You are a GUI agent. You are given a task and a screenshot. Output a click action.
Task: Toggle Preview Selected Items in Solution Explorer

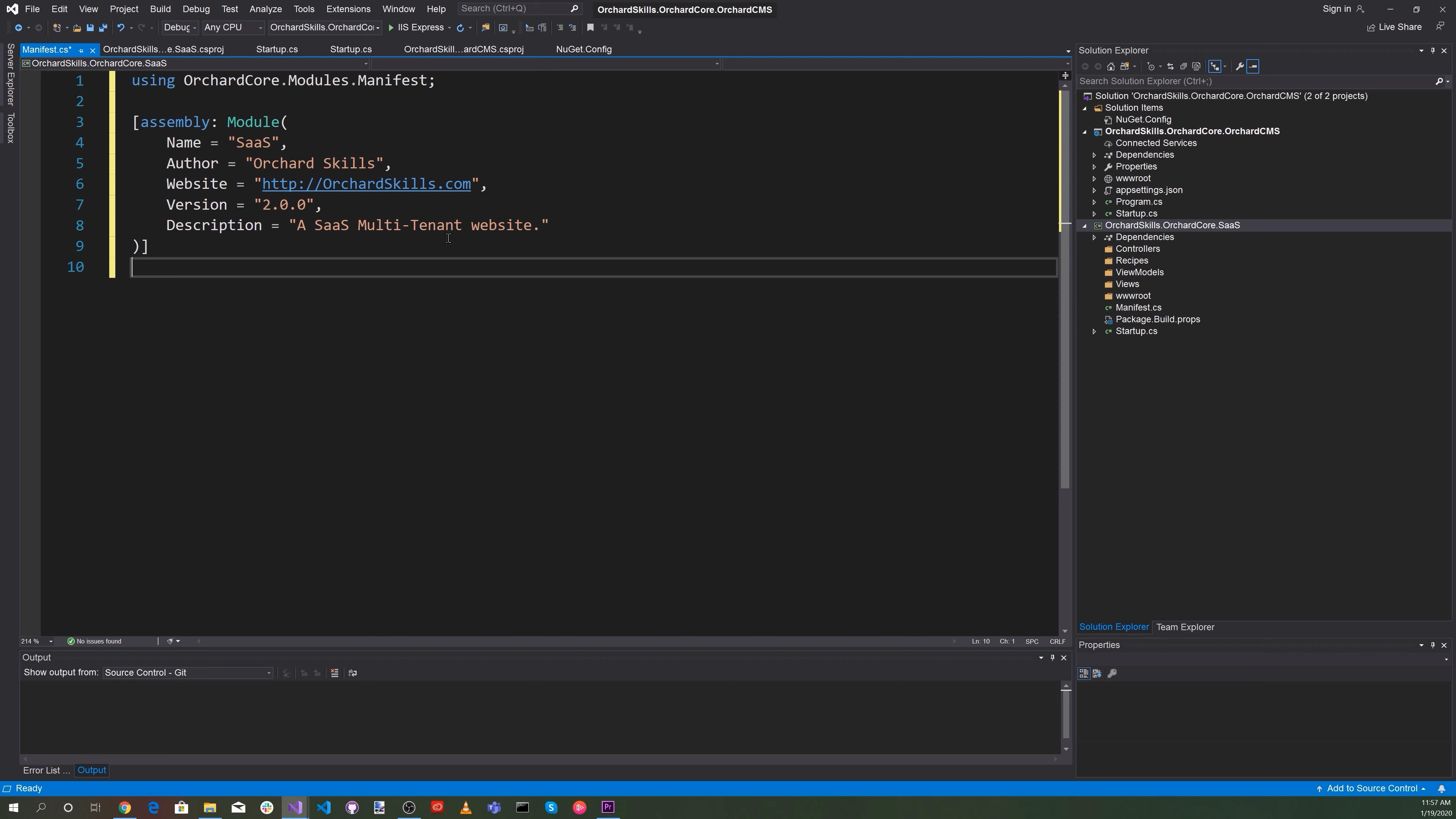pos(1253,67)
